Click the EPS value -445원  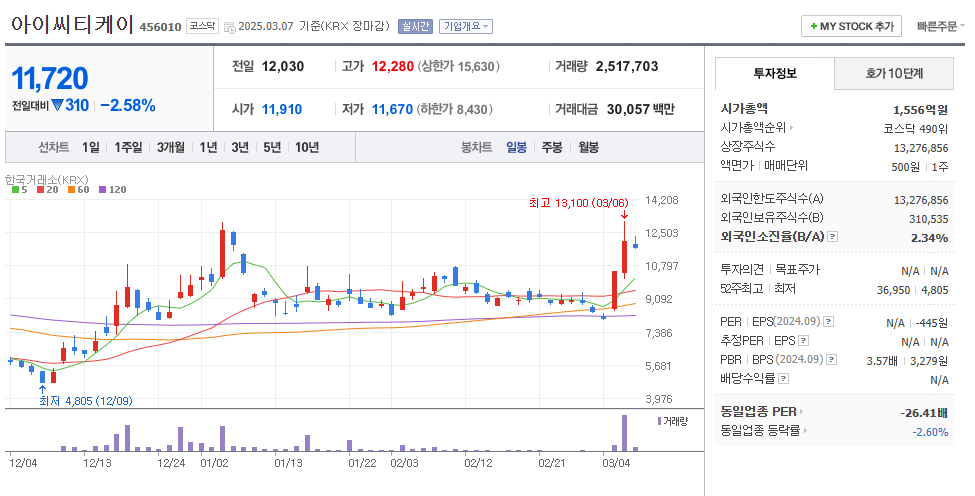point(932,323)
